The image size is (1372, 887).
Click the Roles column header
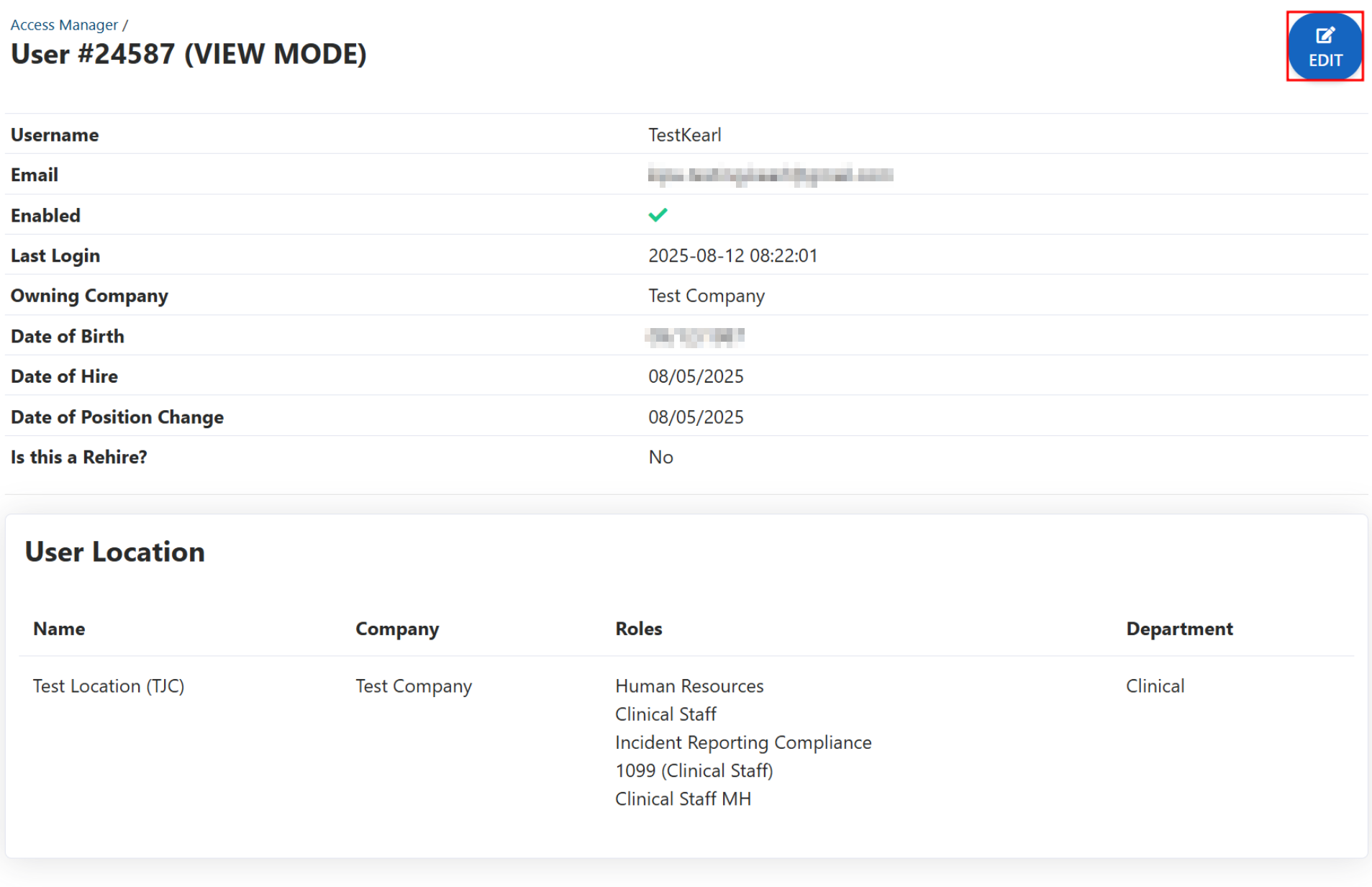(x=638, y=629)
